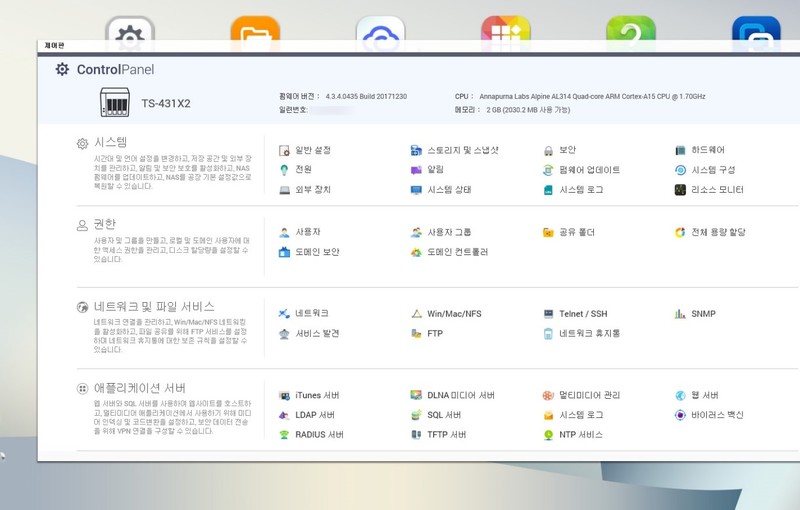Open the 스토리지 및 스냅샷 icon
Screen dimensions: 800x510
pos(416,150)
